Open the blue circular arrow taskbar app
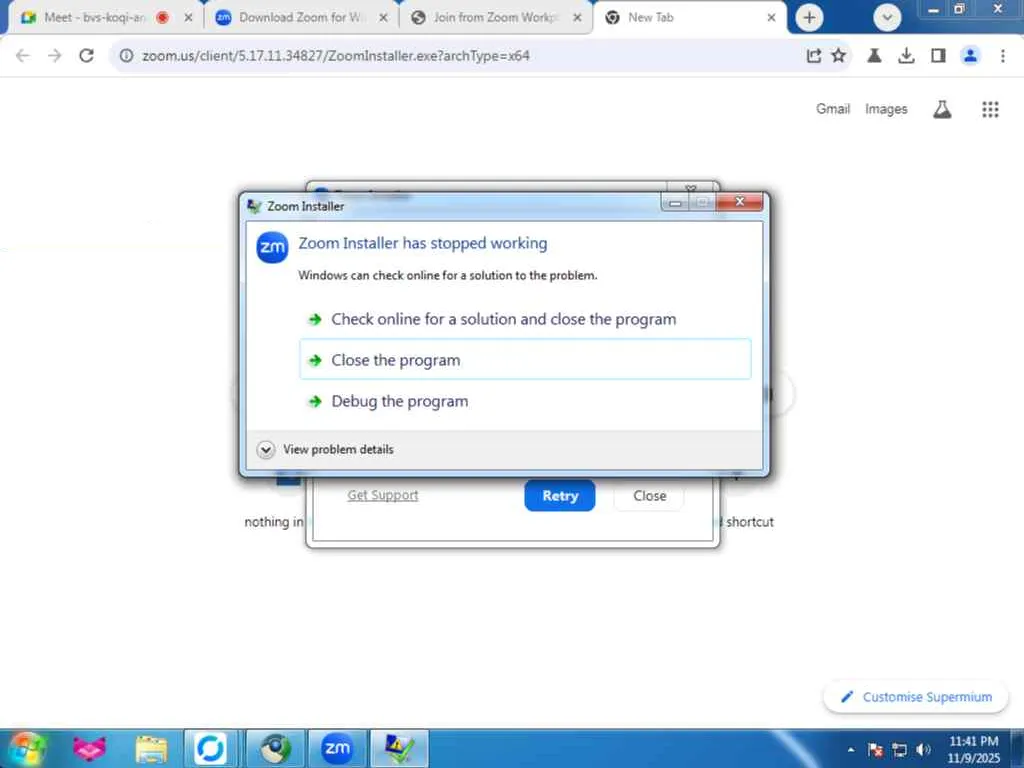Image resolution: width=1024 pixels, height=768 pixels. click(x=210, y=748)
